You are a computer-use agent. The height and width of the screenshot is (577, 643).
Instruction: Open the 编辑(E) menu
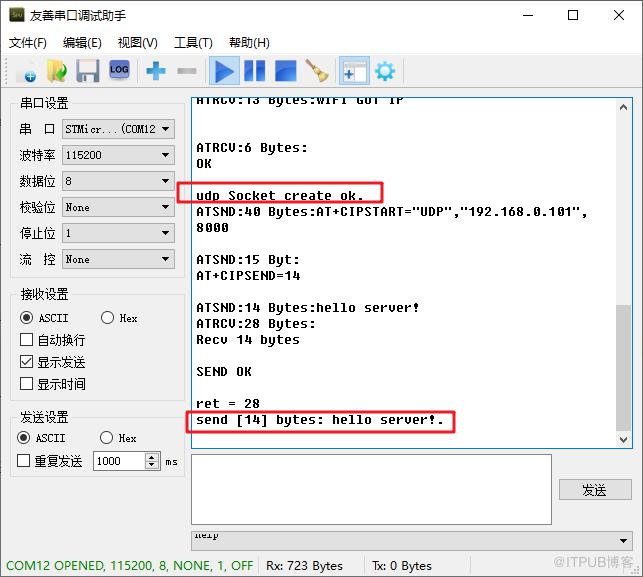point(82,43)
